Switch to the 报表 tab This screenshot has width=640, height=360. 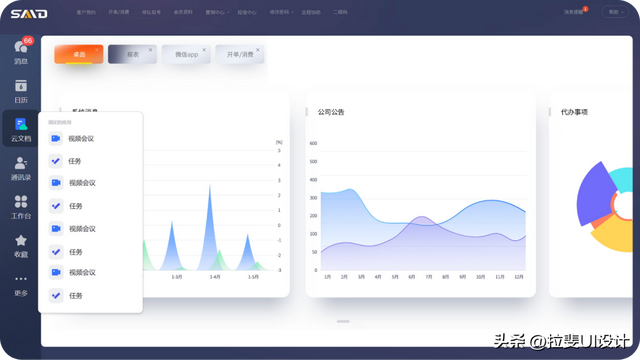coord(132,54)
